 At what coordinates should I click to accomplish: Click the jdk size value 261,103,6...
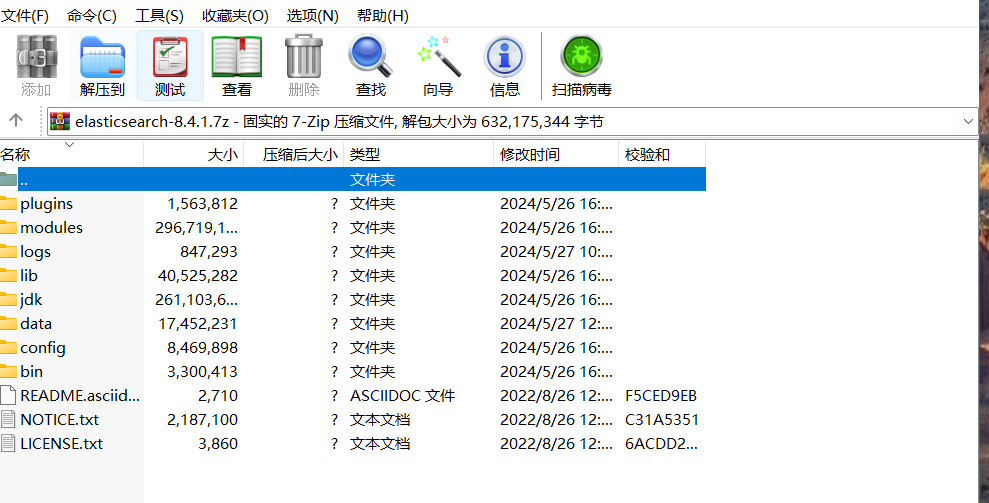pyautogui.click(x=197, y=299)
